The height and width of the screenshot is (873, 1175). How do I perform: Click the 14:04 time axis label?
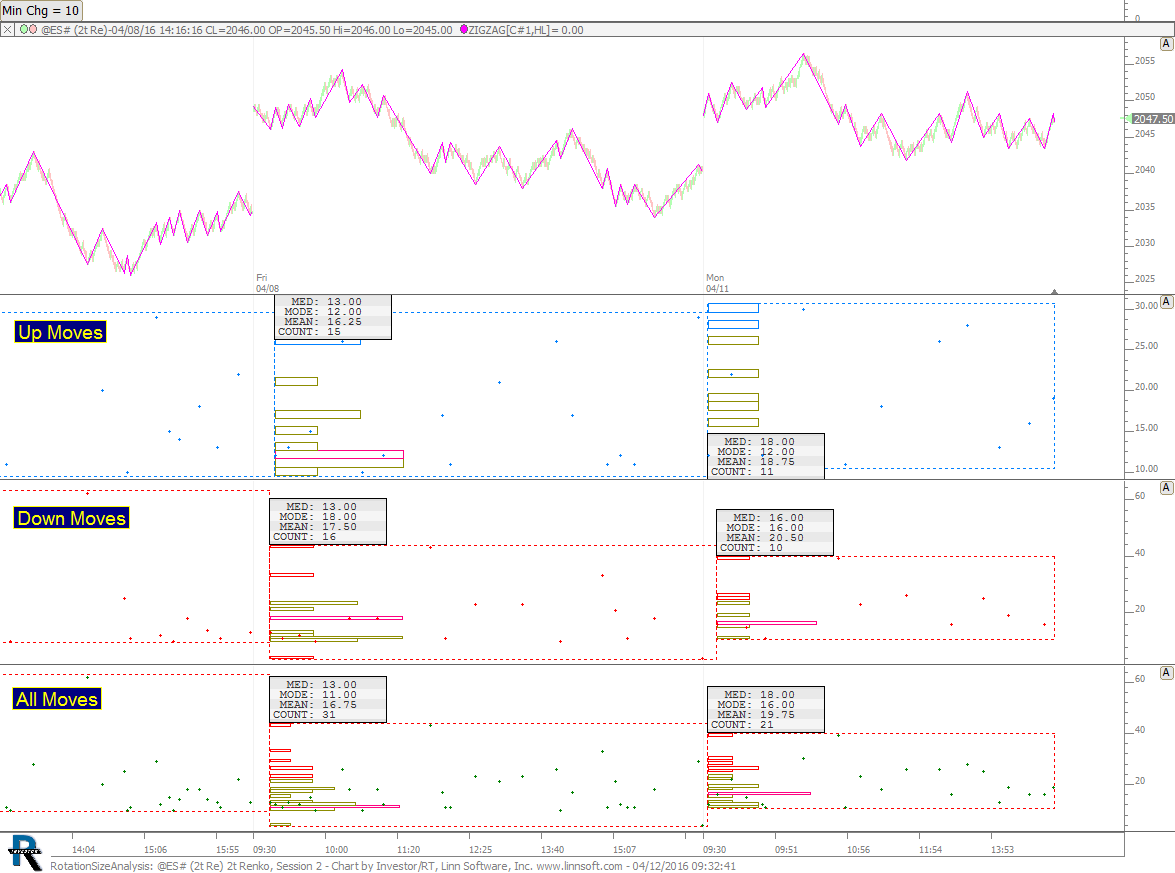click(83, 850)
